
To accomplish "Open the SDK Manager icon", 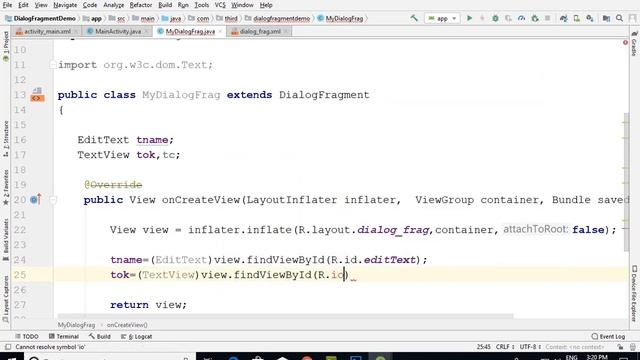I will point(590,18).
